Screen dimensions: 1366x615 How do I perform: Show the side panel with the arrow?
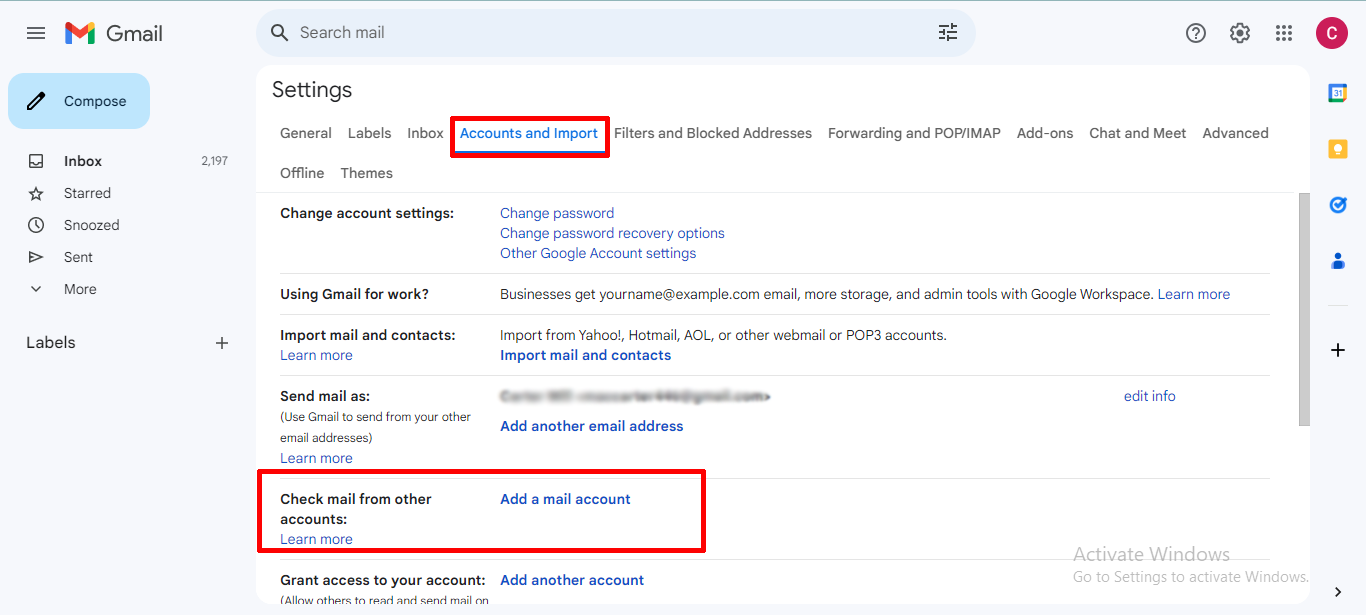tap(1338, 591)
